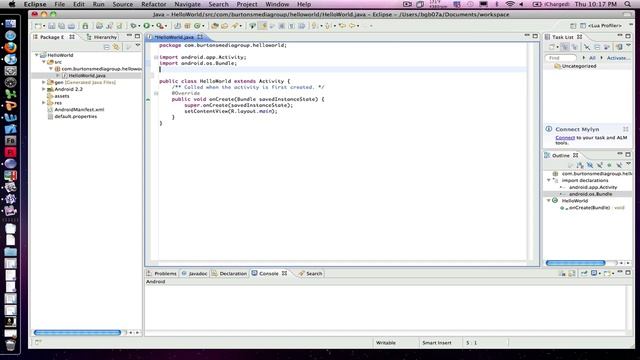
Task: Switch to the Hierarchy tab
Action: coord(102,37)
